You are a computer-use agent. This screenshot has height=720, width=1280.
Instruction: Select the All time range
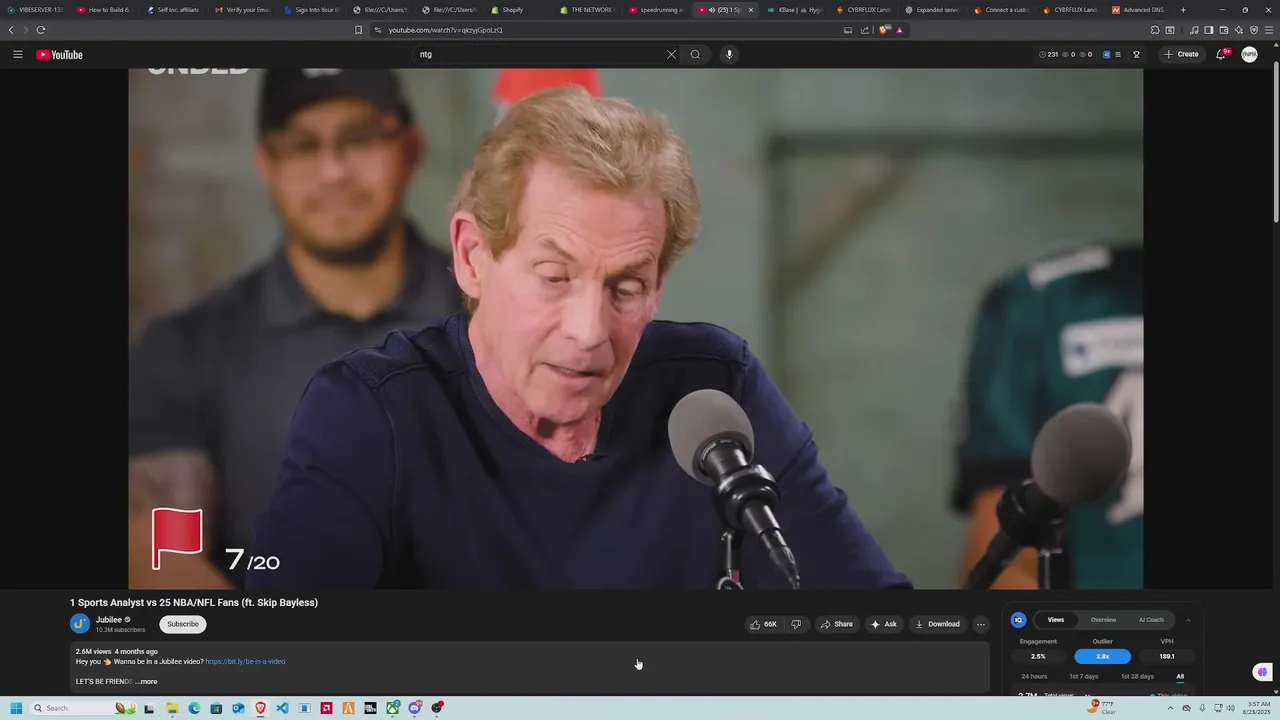click(x=1180, y=677)
